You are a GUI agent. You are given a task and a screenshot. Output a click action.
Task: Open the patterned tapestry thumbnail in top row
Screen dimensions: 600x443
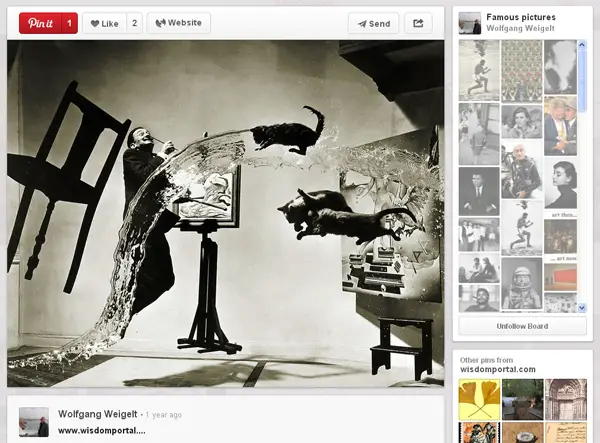522,71
